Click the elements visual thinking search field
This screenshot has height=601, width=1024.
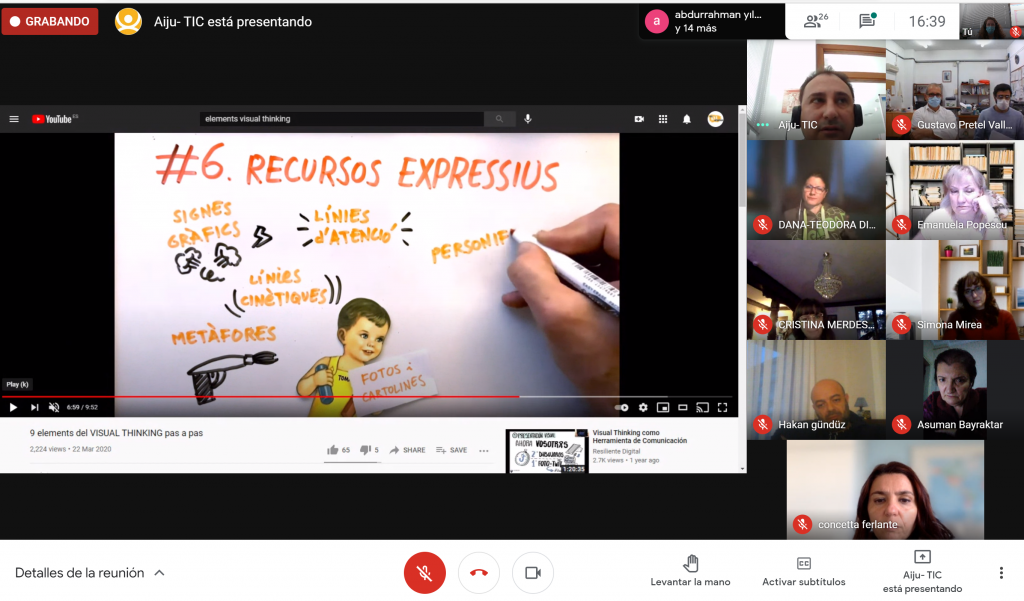[x=342, y=119]
